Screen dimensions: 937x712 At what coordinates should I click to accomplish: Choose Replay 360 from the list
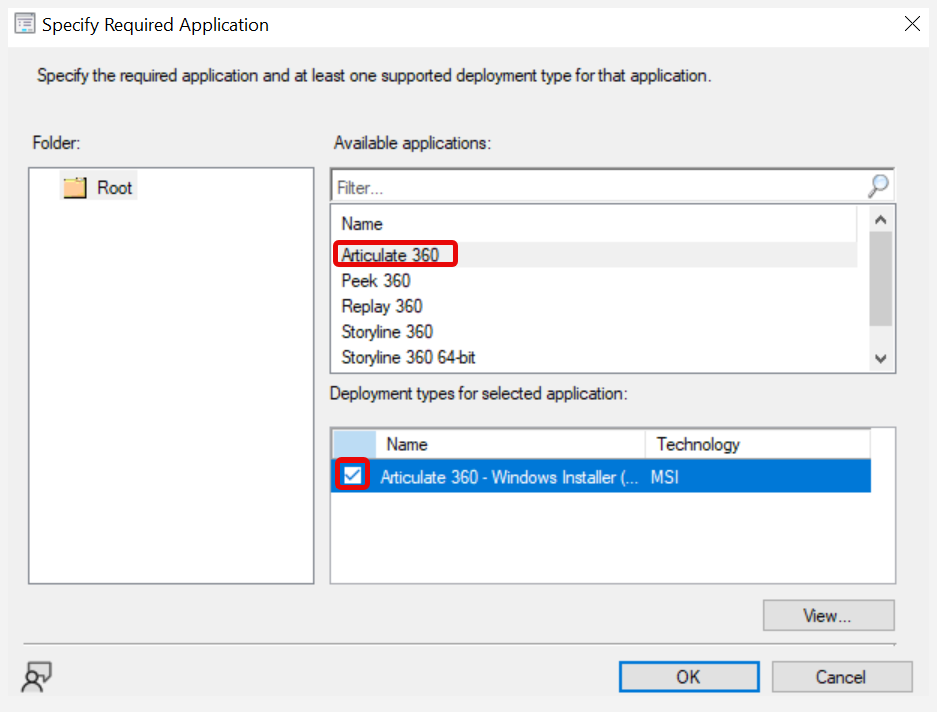[382, 306]
